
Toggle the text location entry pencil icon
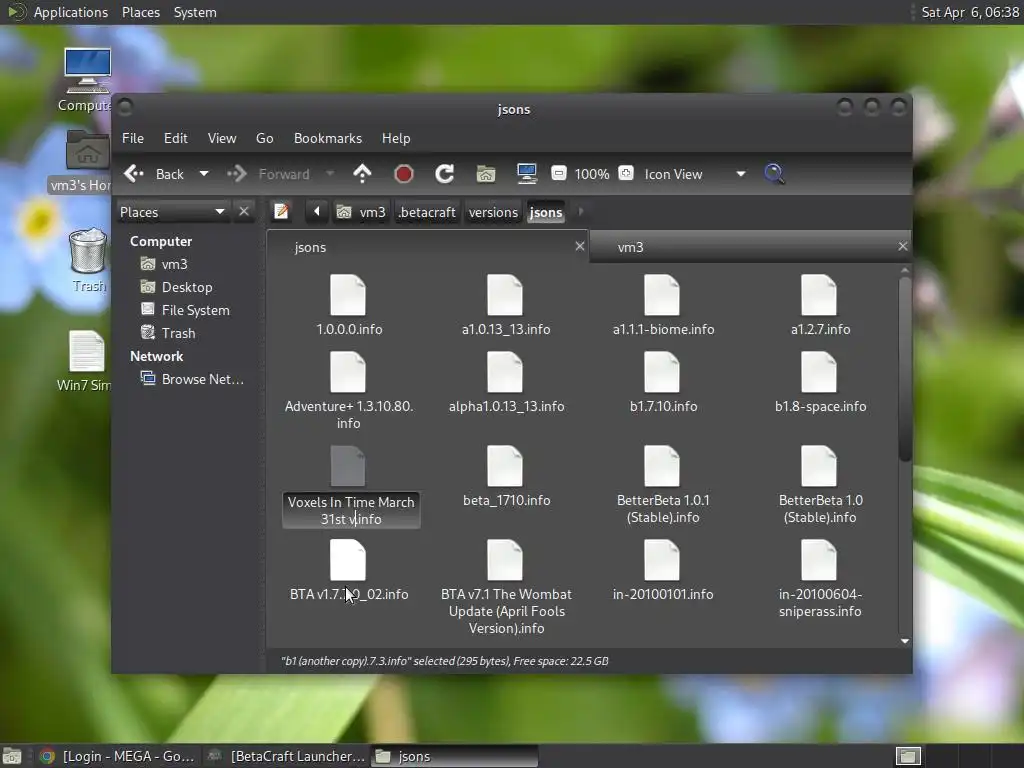coord(281,212)
